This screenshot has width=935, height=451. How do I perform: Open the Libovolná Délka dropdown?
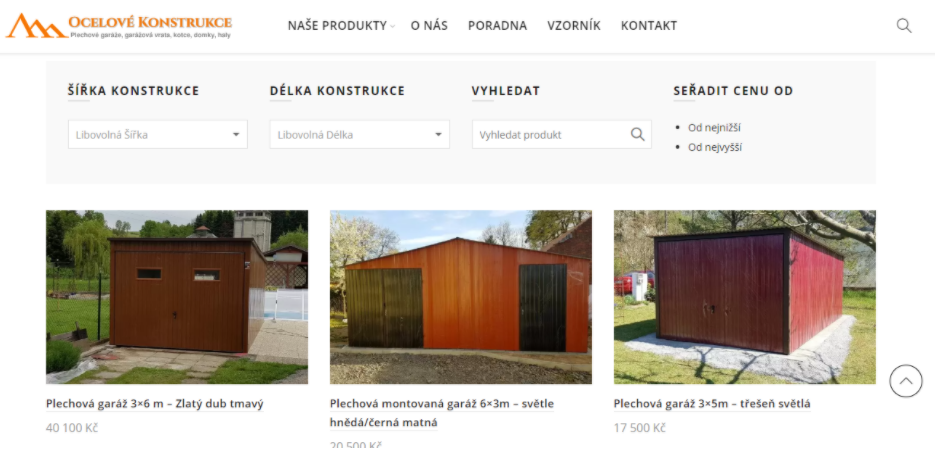pos(360,134)
